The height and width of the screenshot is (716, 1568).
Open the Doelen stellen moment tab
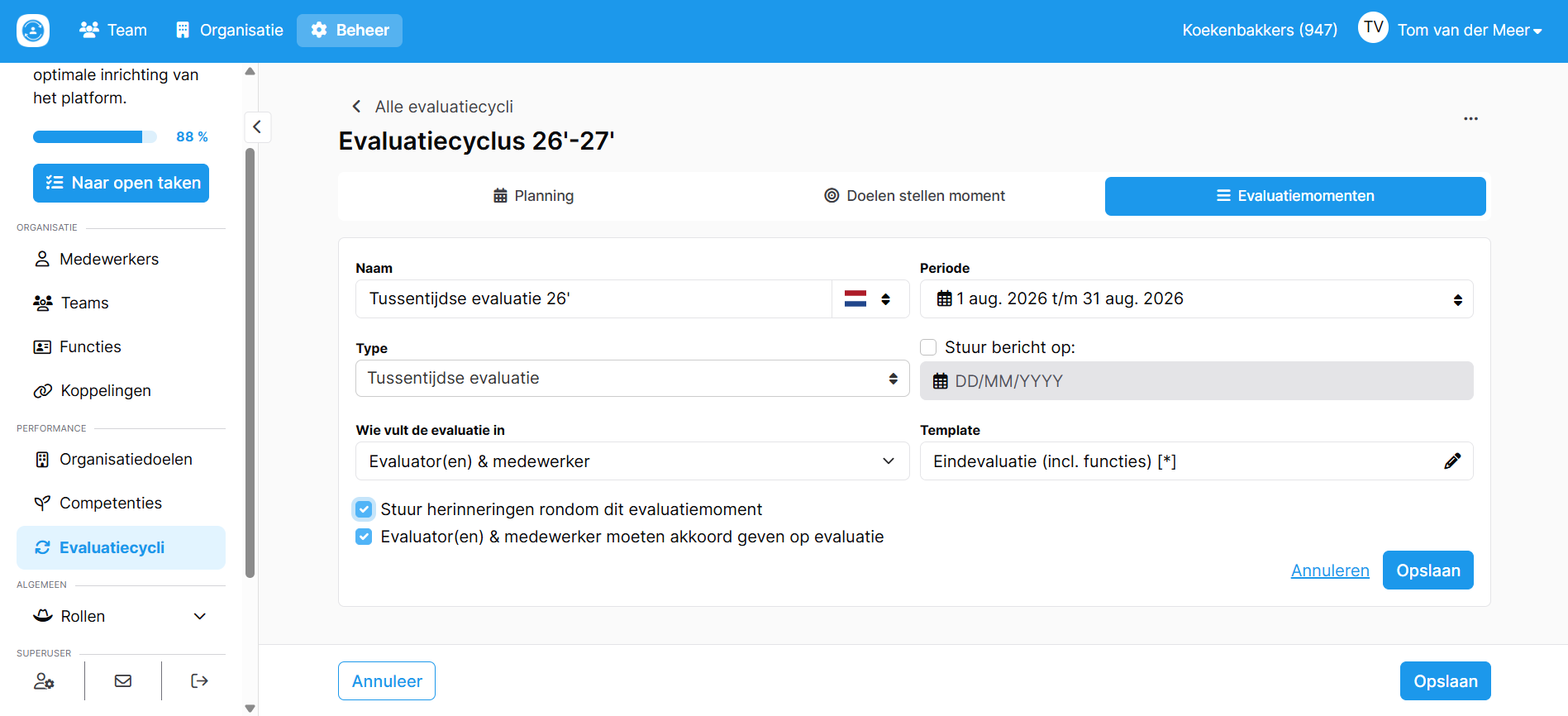(914, 196)
